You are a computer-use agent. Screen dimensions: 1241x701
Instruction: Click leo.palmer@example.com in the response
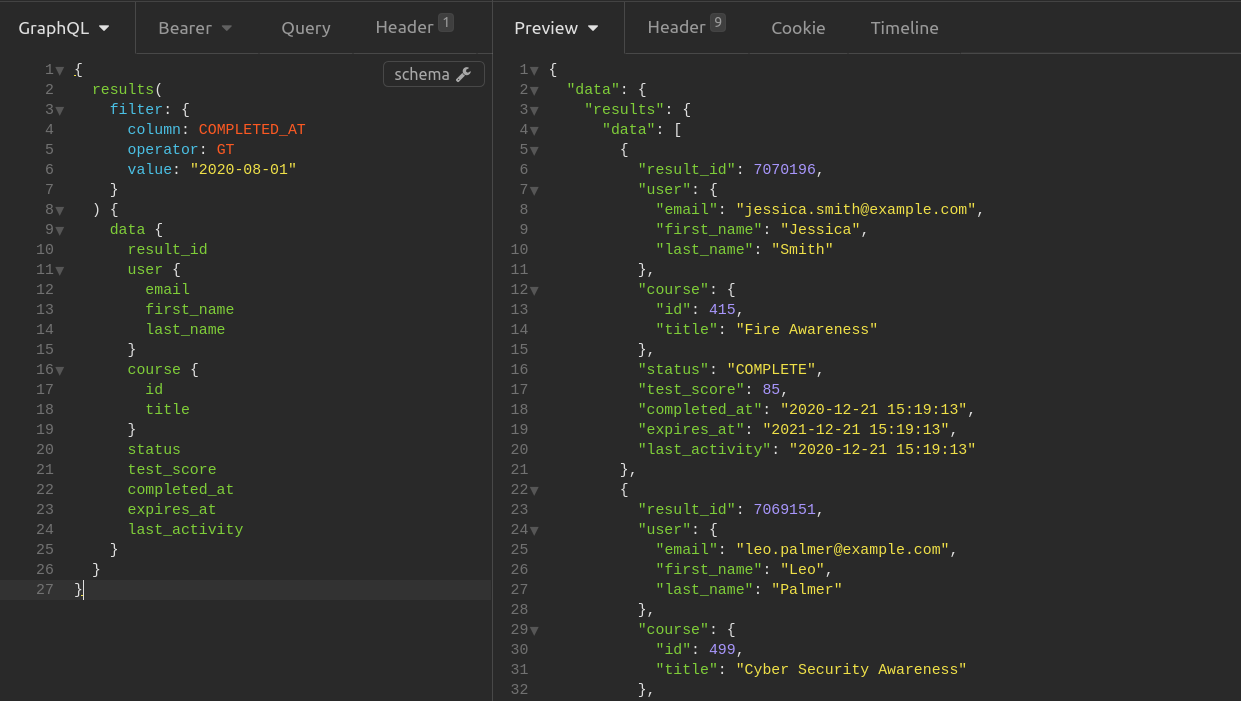pyautogui.click(x=843, y=549)
